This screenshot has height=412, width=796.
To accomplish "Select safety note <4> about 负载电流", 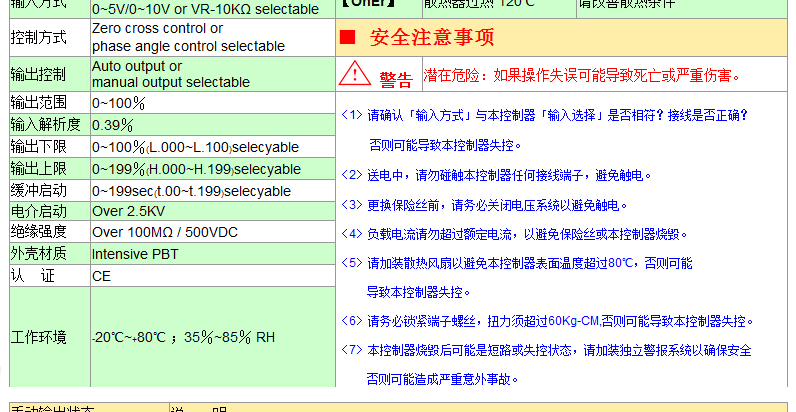I will tap(515, 233).
